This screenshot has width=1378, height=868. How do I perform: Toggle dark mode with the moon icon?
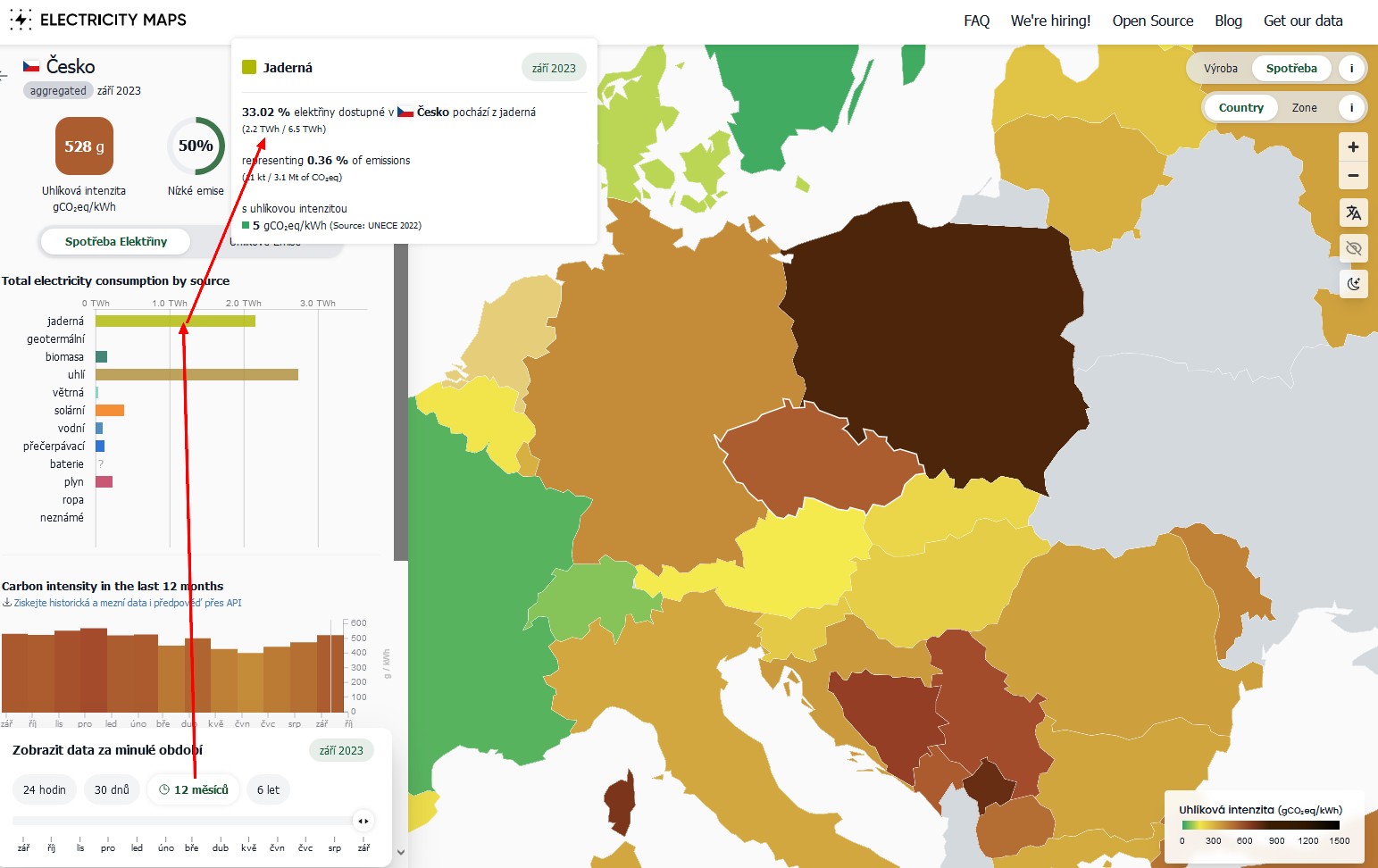tap(1354, 284)
